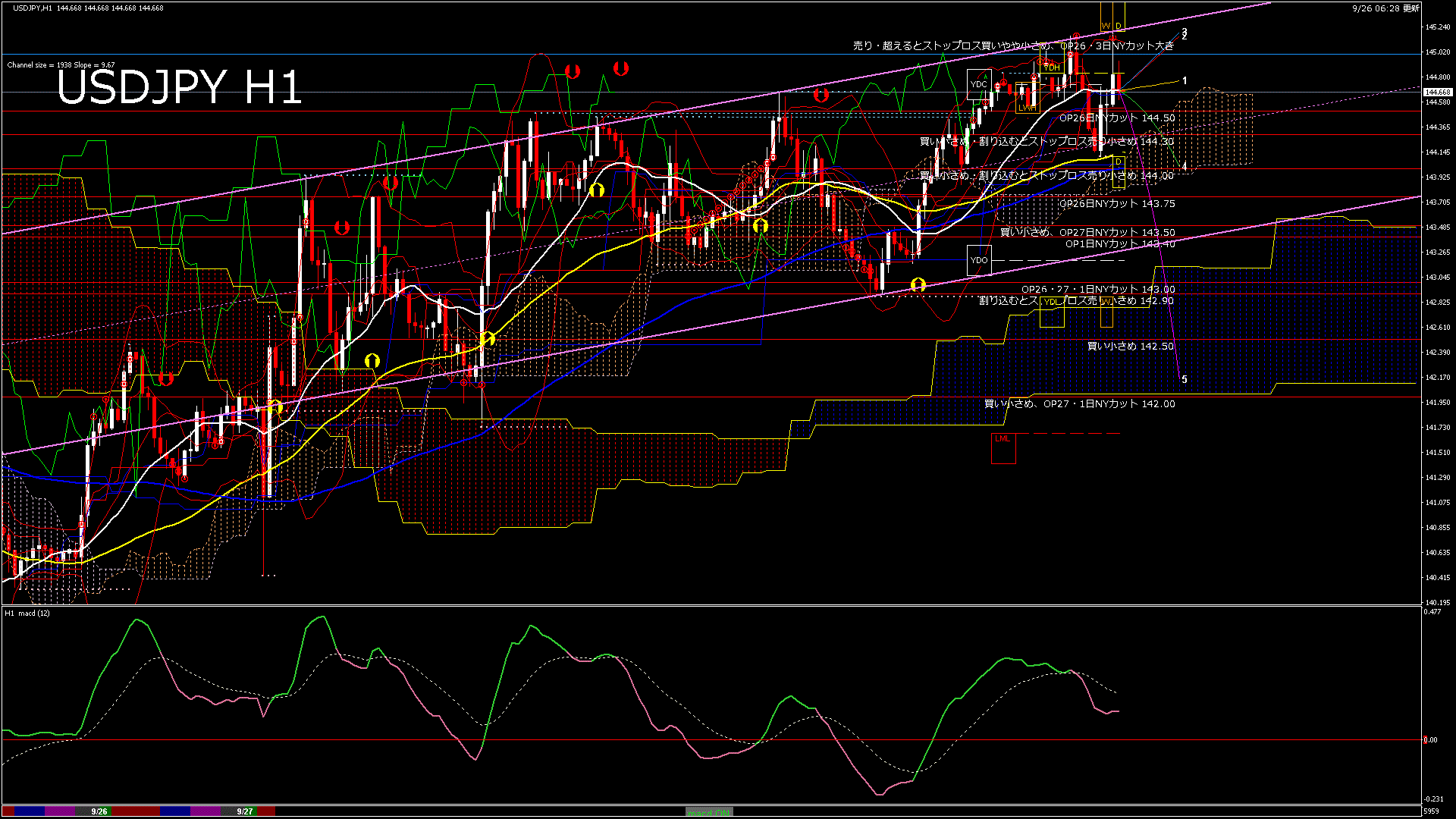The image size is (1456, 819).
Task: Click the Channel size and Slope text
Action: (x=61, y=65)
